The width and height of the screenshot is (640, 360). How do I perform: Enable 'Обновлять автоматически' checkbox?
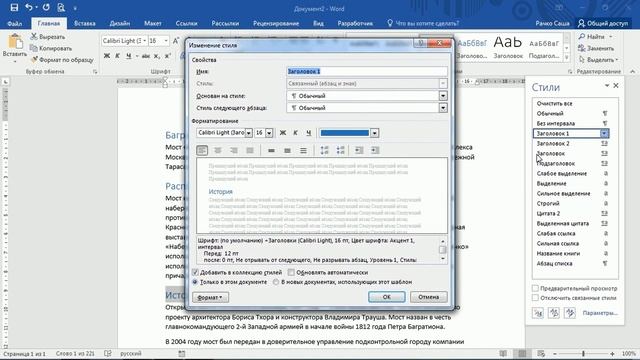click(291, 272)
